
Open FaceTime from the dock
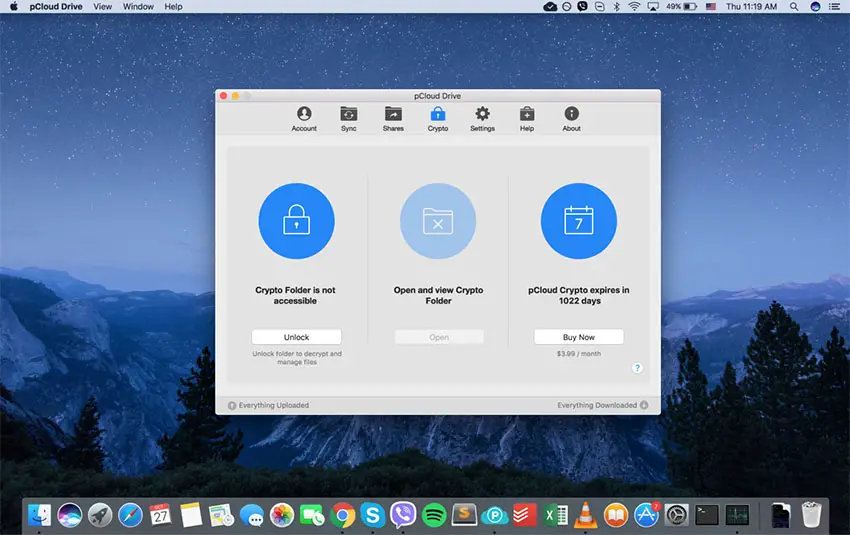(x=312, y=515)
